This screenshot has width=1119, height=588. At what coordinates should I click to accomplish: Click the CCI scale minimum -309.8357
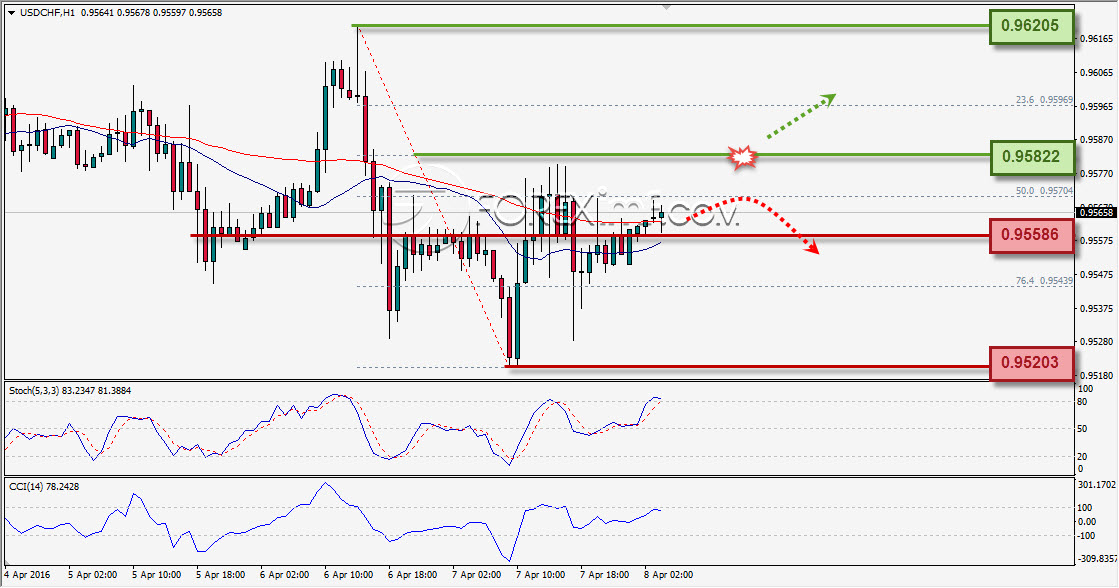coord(1096,559)
